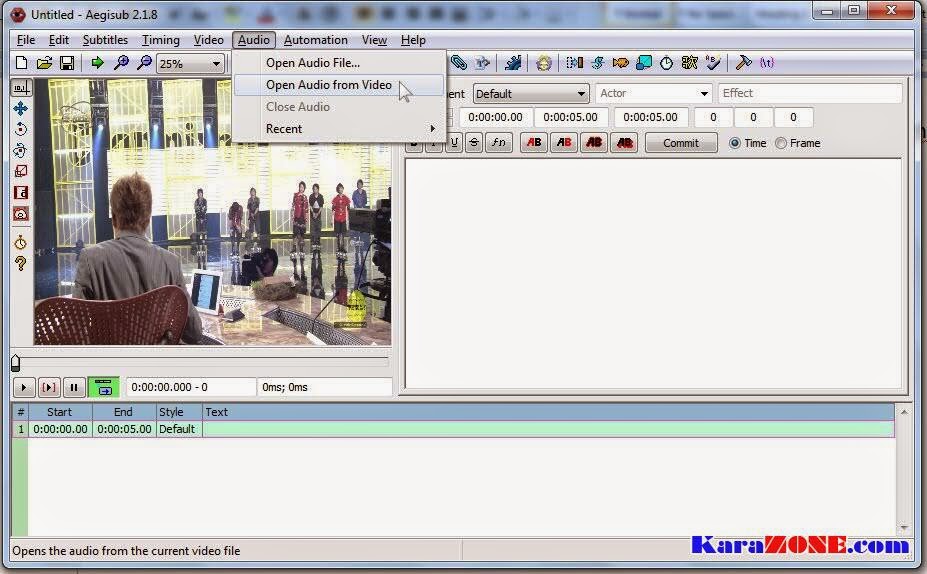This screenshot has height=574, width=927.
Task: Select the rotate on XY axes tool
Action: [x=21, y=151]
